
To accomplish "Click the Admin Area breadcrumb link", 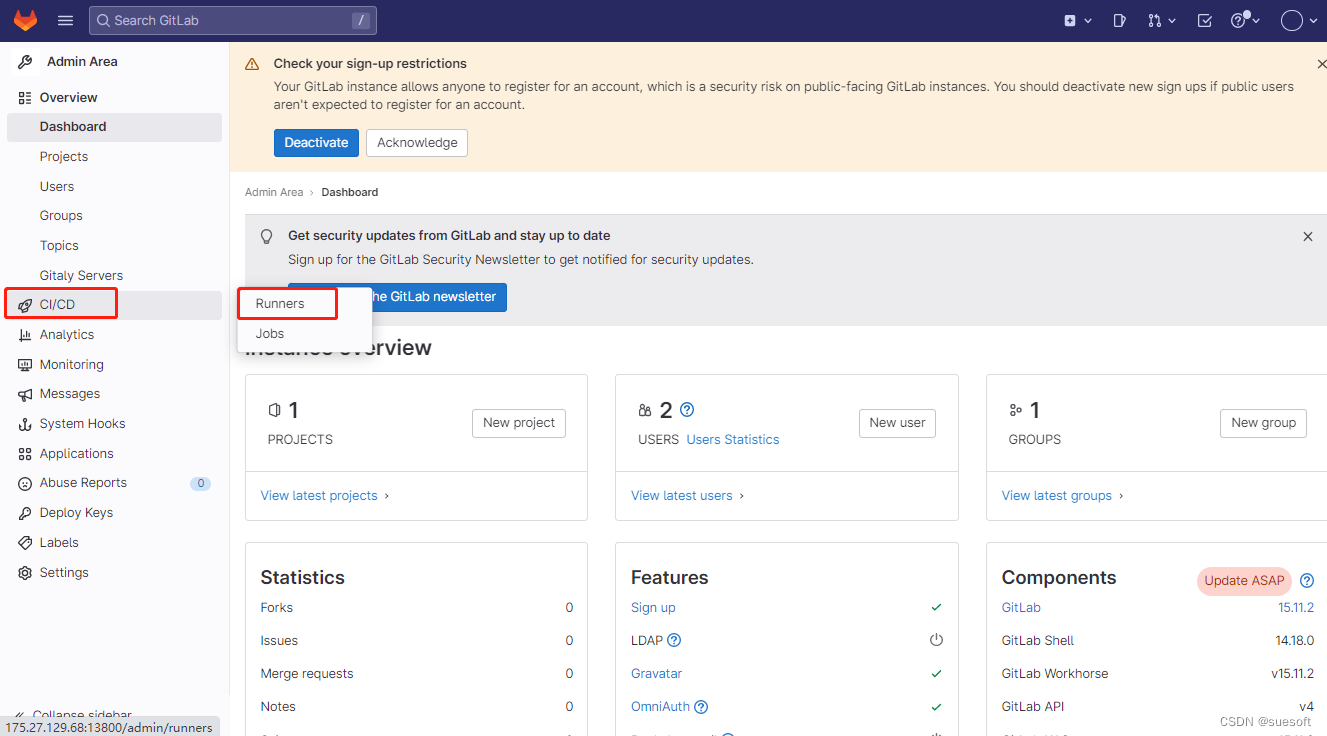I will pyautogui.click(x=274, y=192).
